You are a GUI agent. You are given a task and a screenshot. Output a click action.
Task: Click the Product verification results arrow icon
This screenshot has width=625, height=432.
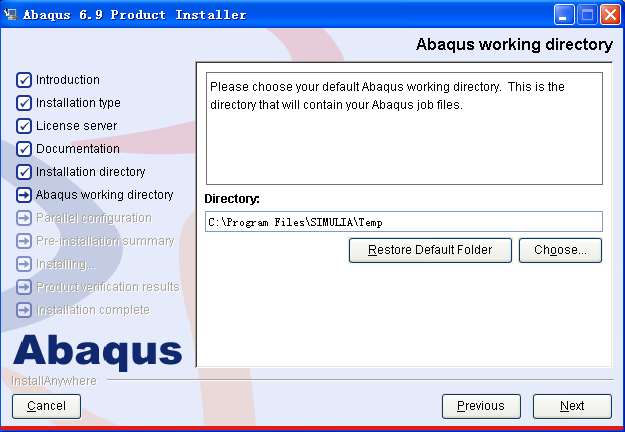pyautogui.click(x=24, y=287)
